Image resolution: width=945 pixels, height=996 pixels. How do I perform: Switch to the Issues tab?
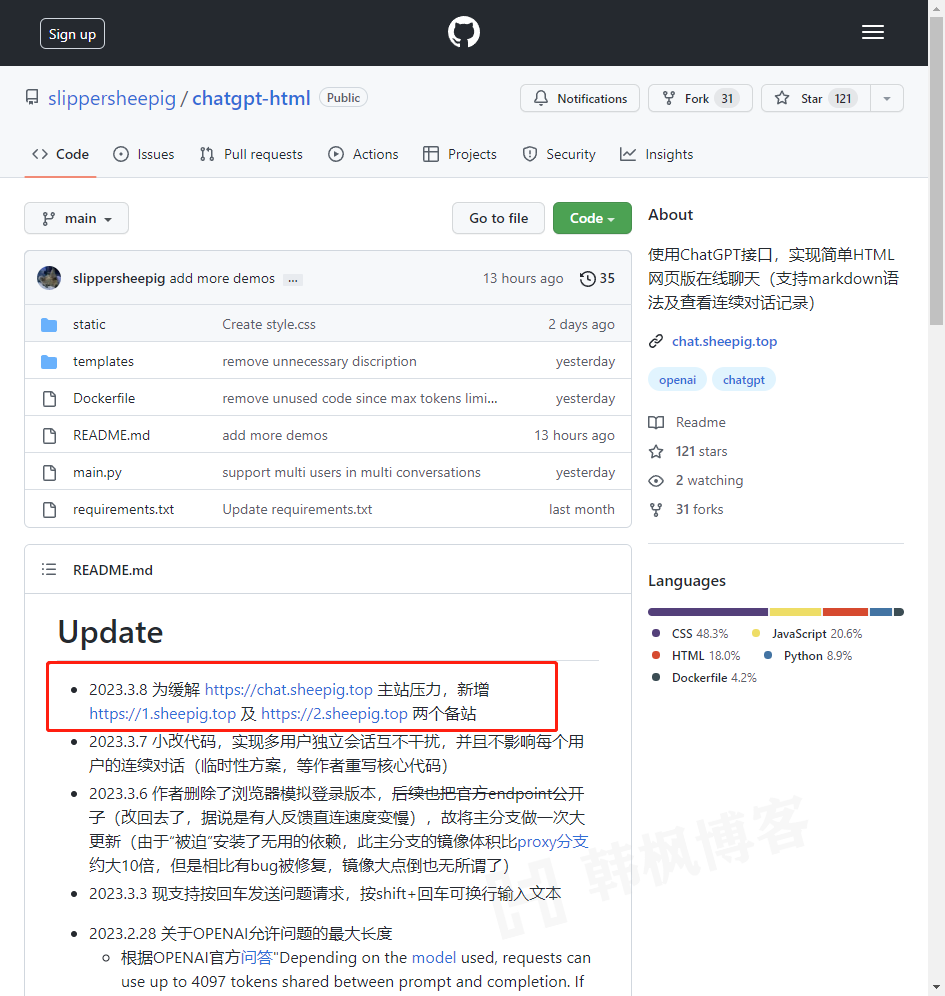tap(144, 154)
